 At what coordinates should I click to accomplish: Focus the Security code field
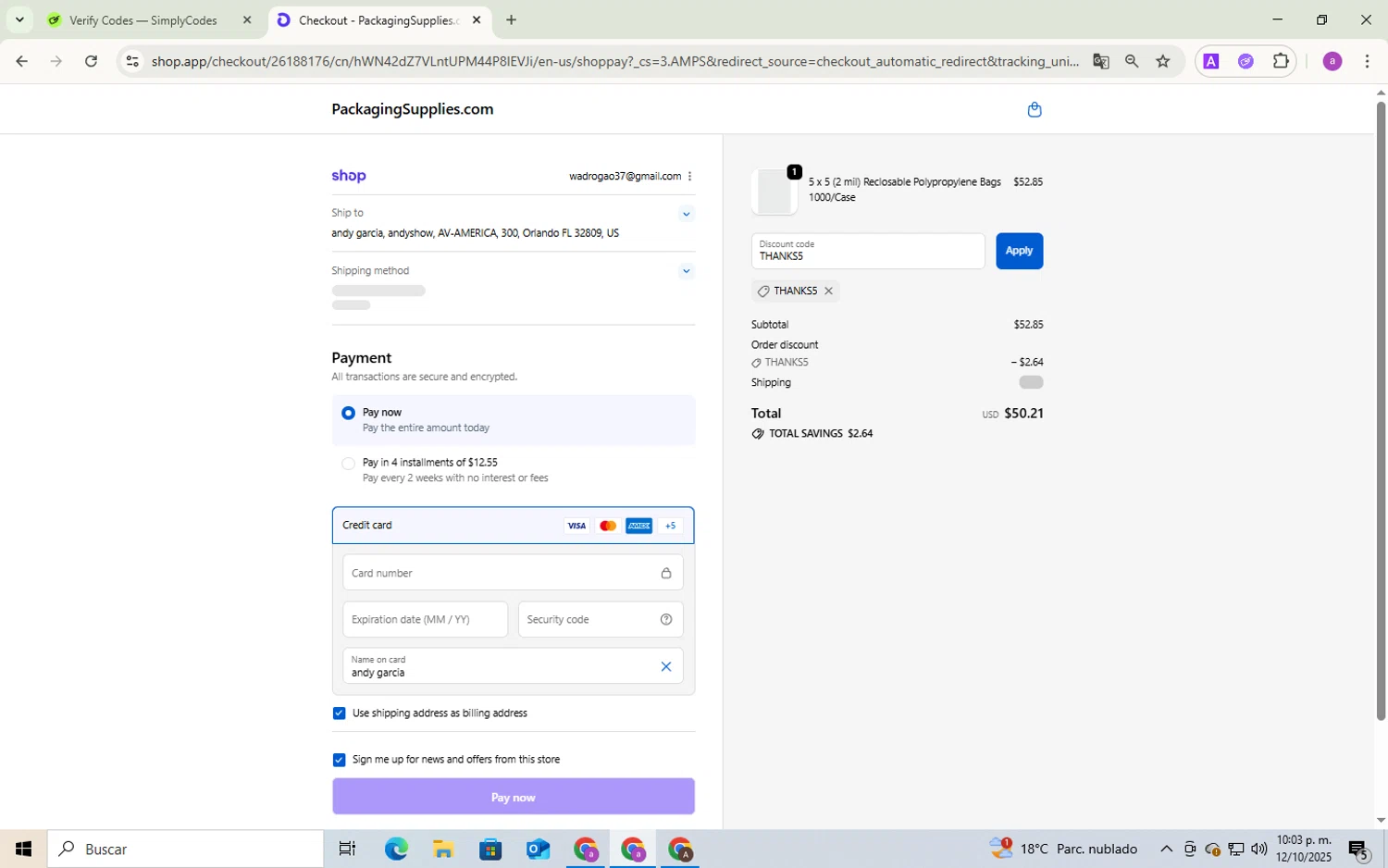601,620
